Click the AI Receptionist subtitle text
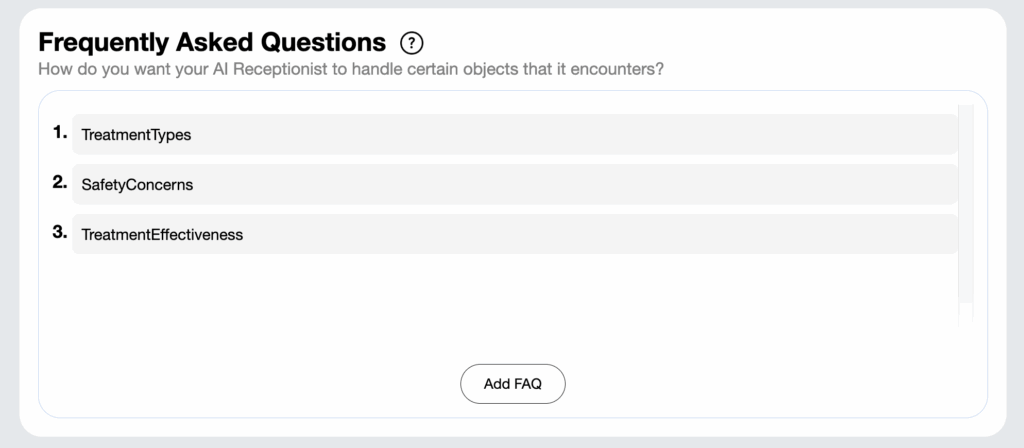Image resolution: width=1024 pixels, height=448 pixels. [351, 69]
